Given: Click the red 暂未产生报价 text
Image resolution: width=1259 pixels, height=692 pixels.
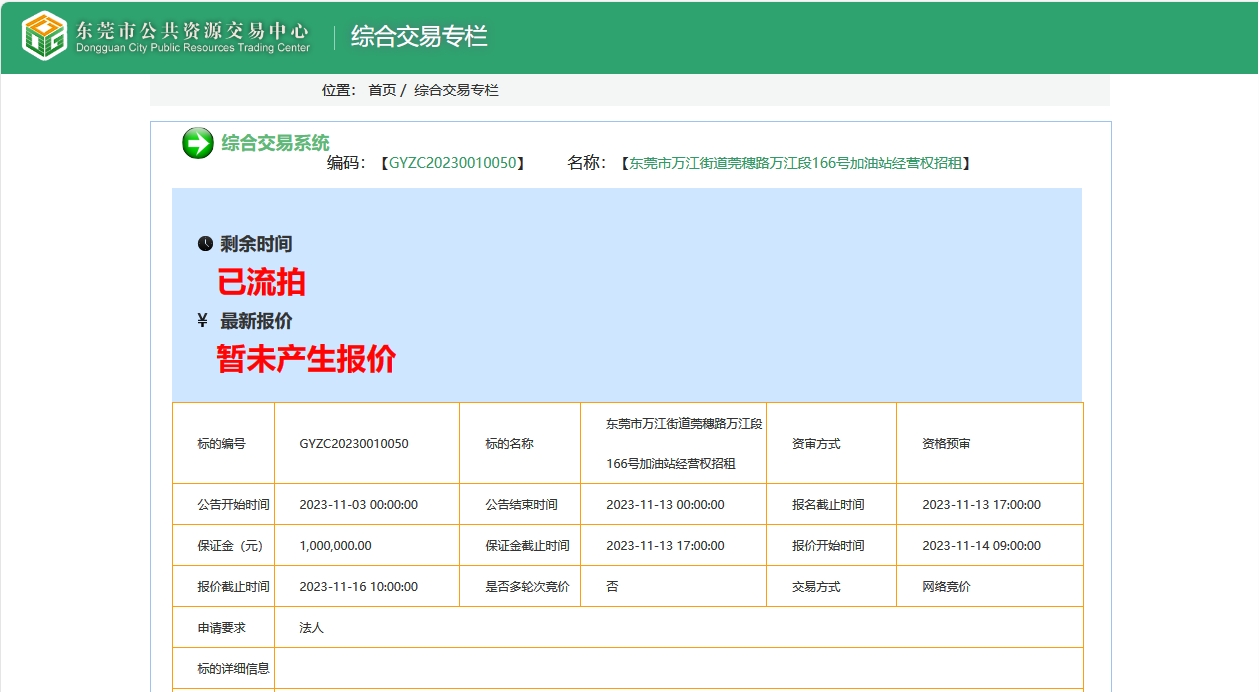Looking at the screenshot, I should click(306, 358).
